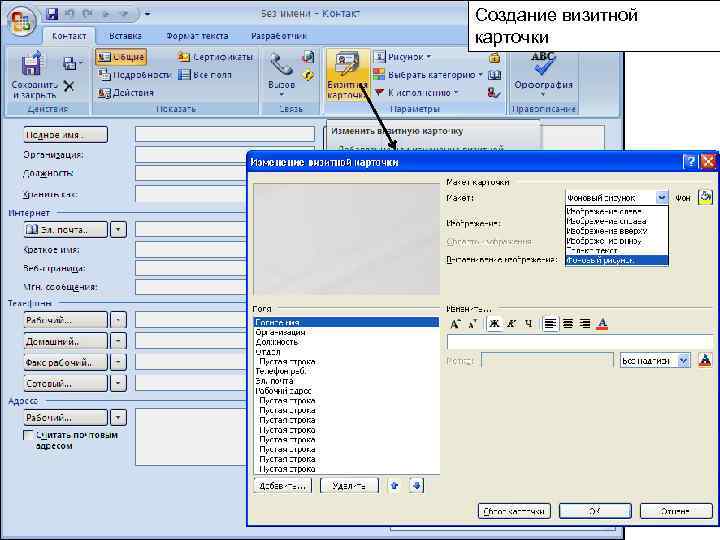
Task: Select Изображение внизу in the layout list
Action: [x=616, y=241]
